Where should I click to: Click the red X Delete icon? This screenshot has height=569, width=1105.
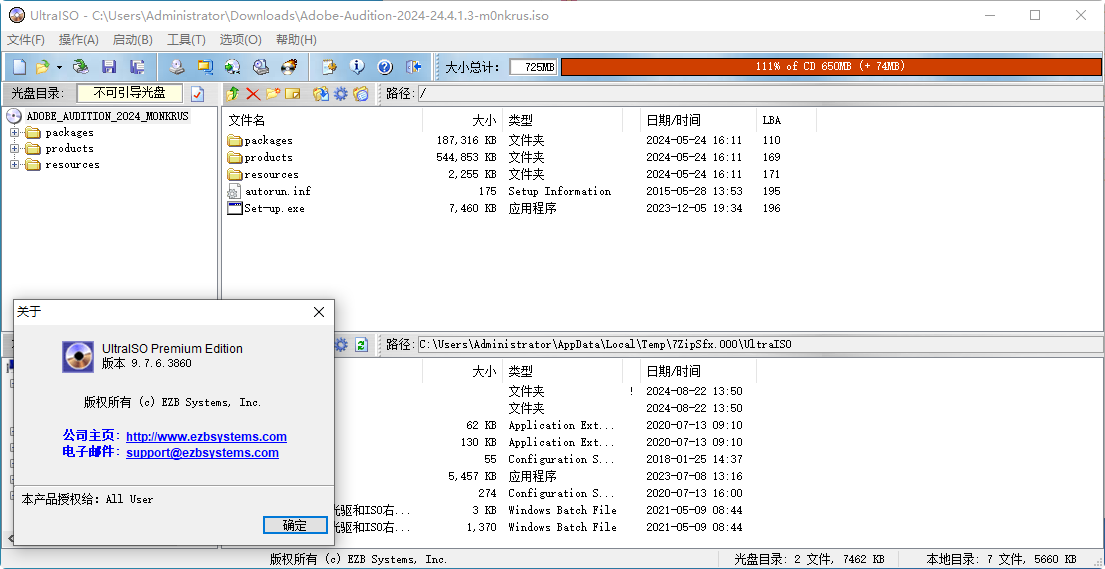point(252,93)
